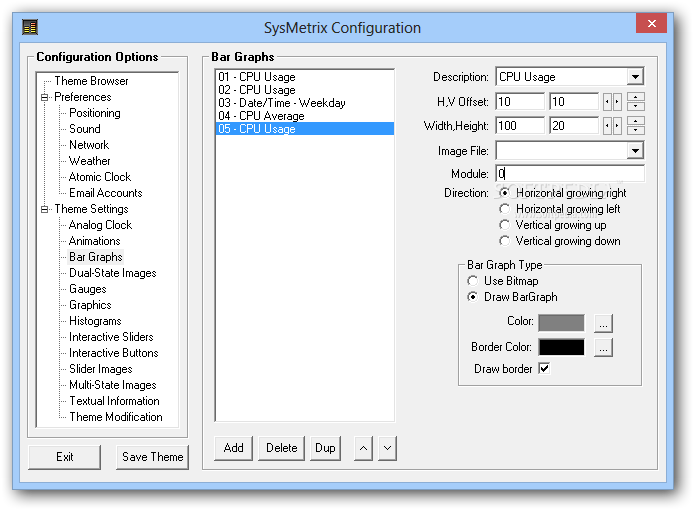Collapse the Preferences tree node
694x510 pixels.
click(44, 97)
